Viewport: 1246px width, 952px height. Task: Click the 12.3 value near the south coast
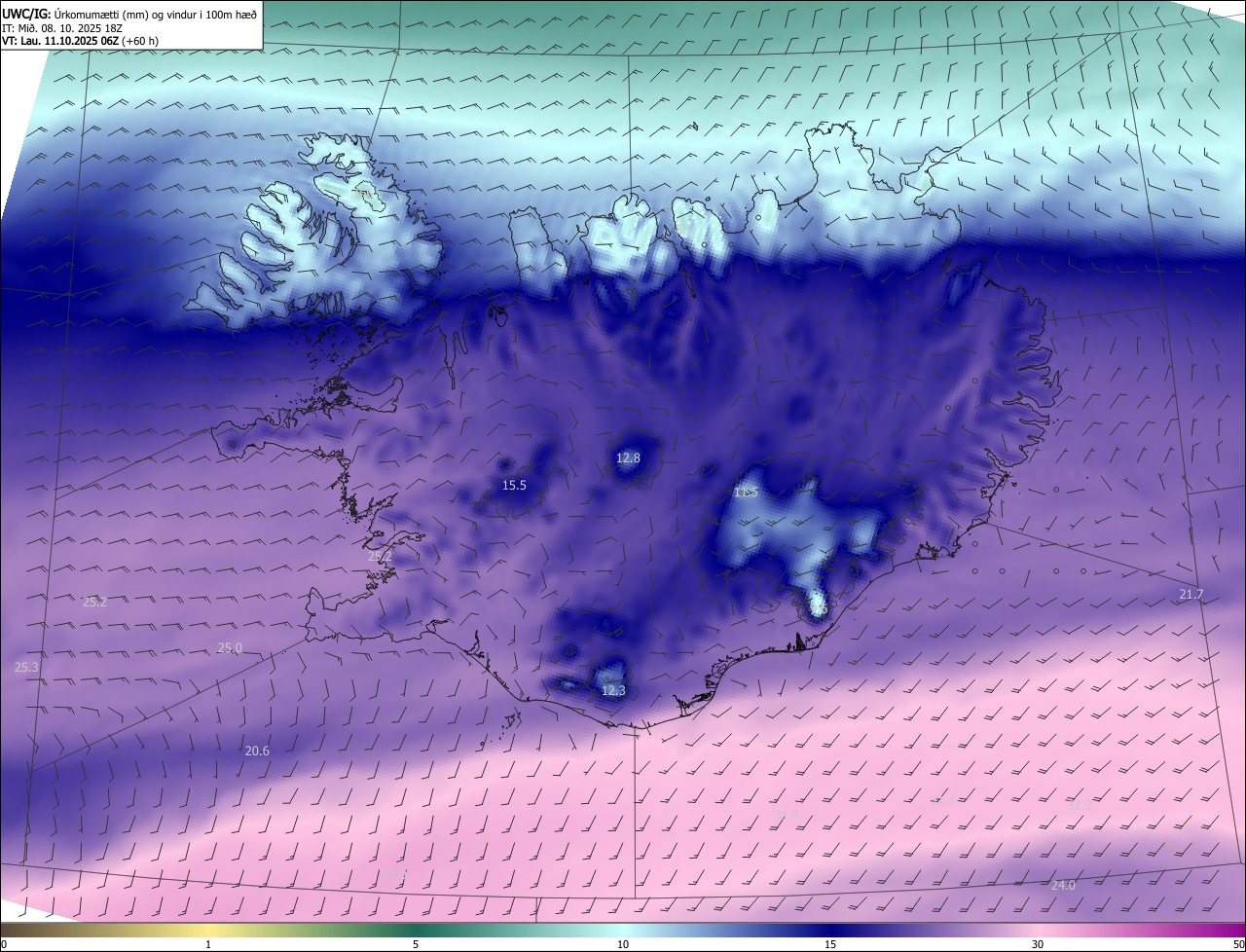pos(613,690)
